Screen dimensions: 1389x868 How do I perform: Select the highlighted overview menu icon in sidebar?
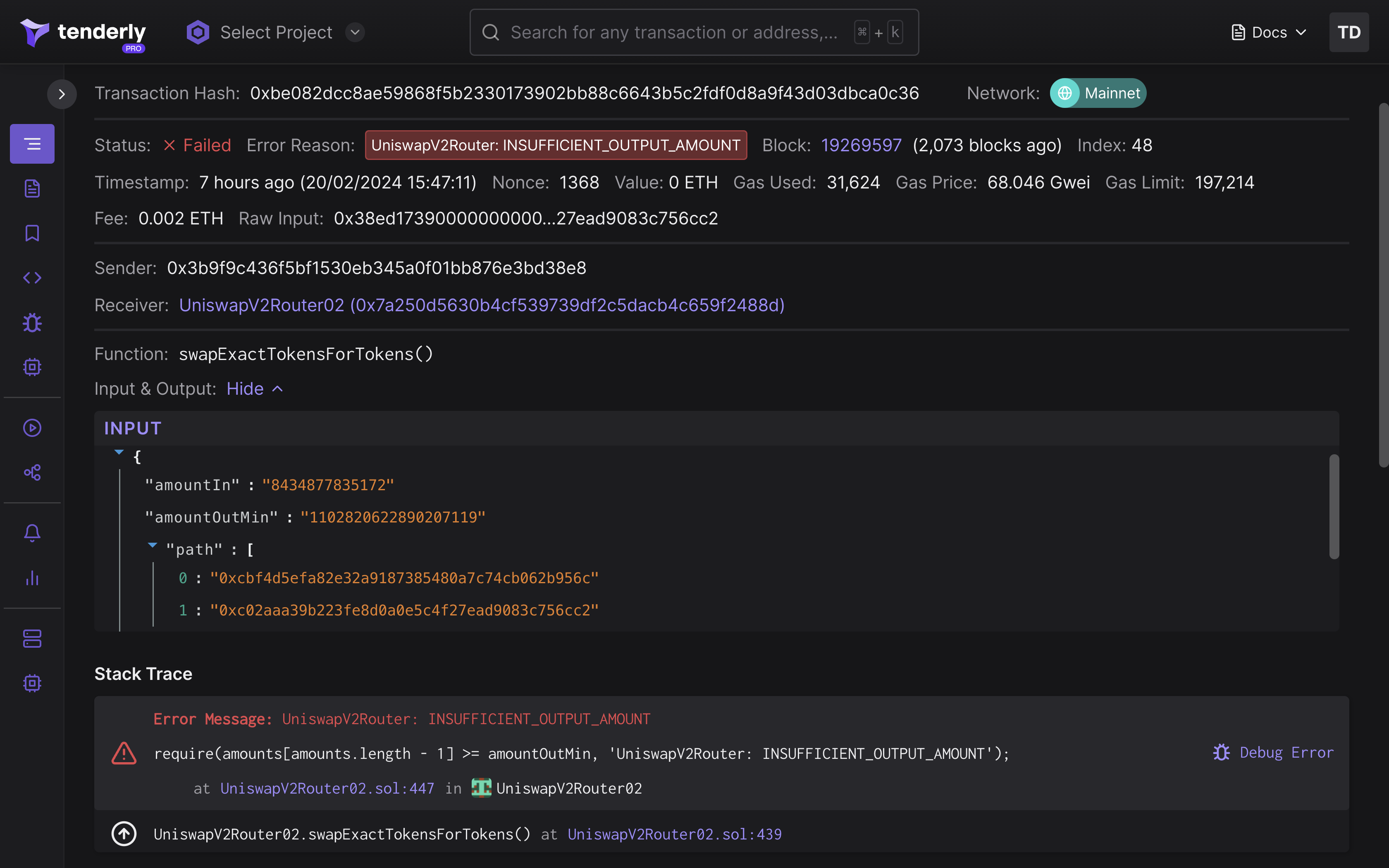coord(32,144)
